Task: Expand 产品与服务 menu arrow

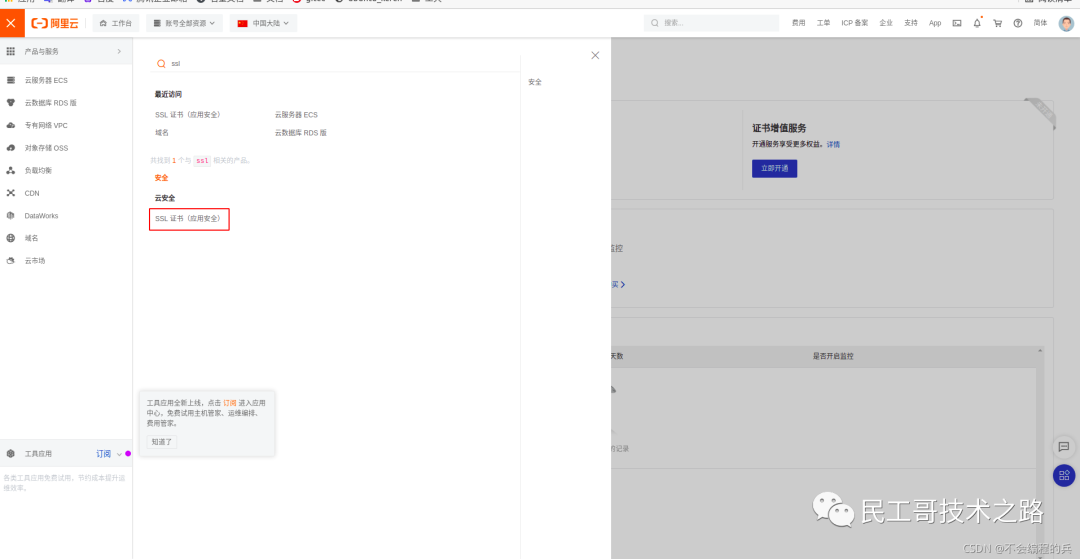Action: coord(119,51)
